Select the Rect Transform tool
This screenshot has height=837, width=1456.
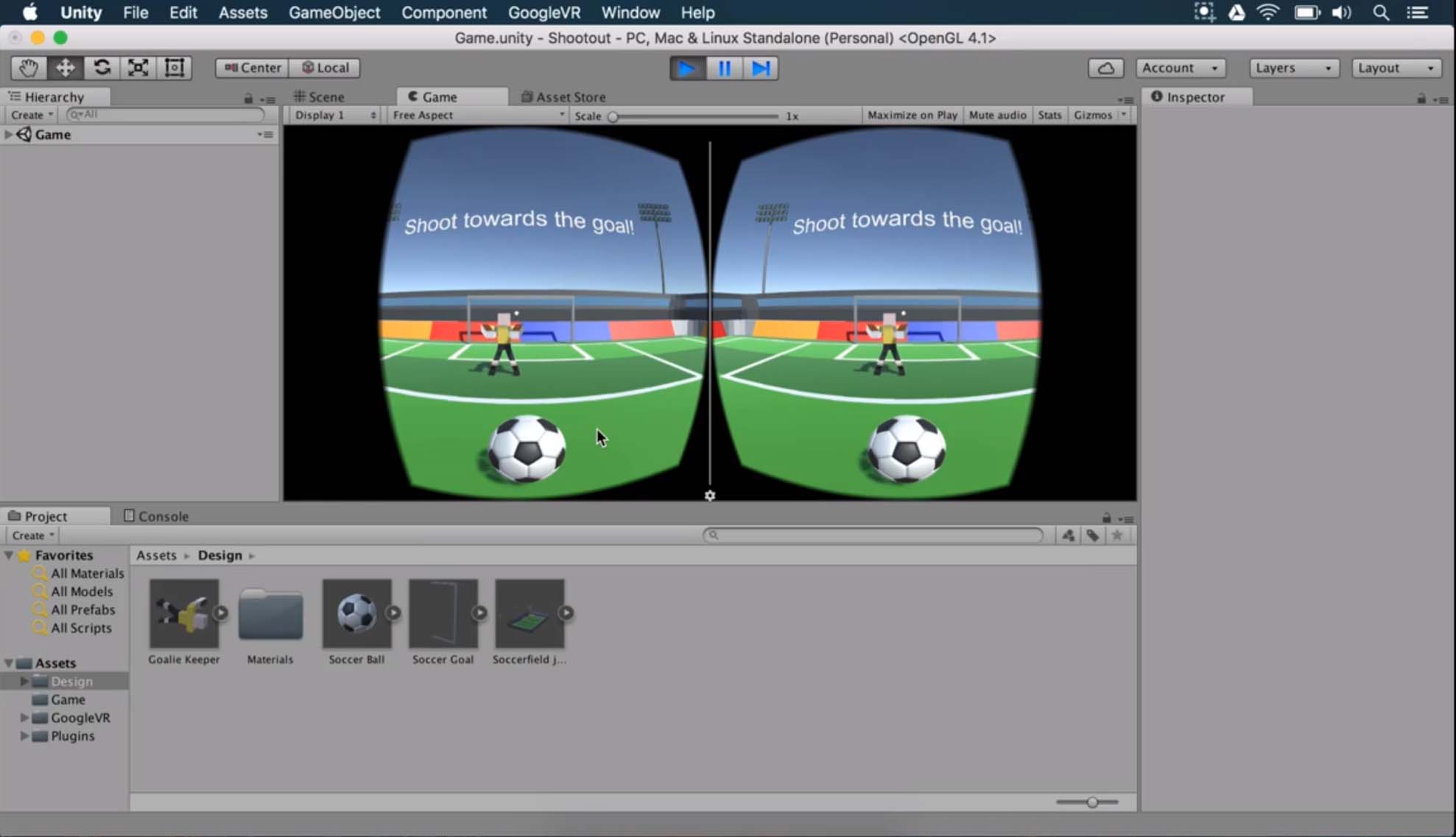tap(175, 67)
